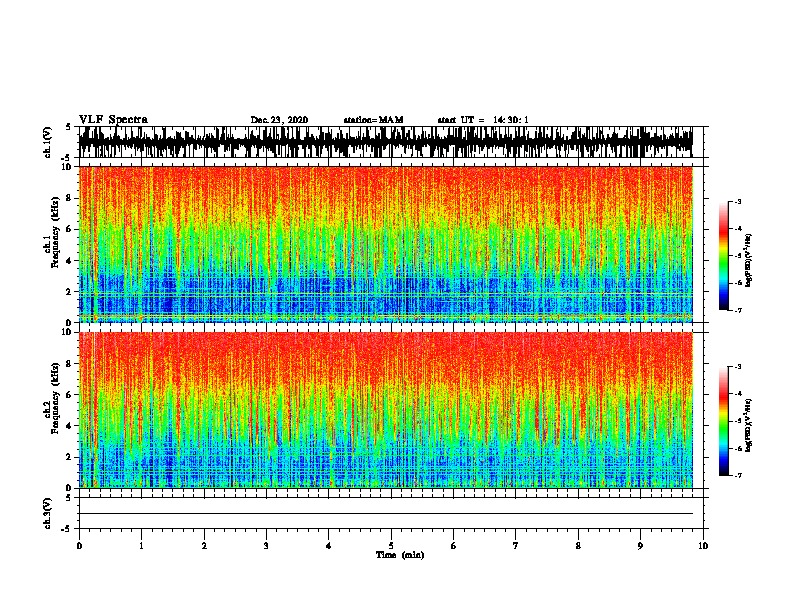Click the "ch.1(V)" axis label

click(x=48, y=142)
